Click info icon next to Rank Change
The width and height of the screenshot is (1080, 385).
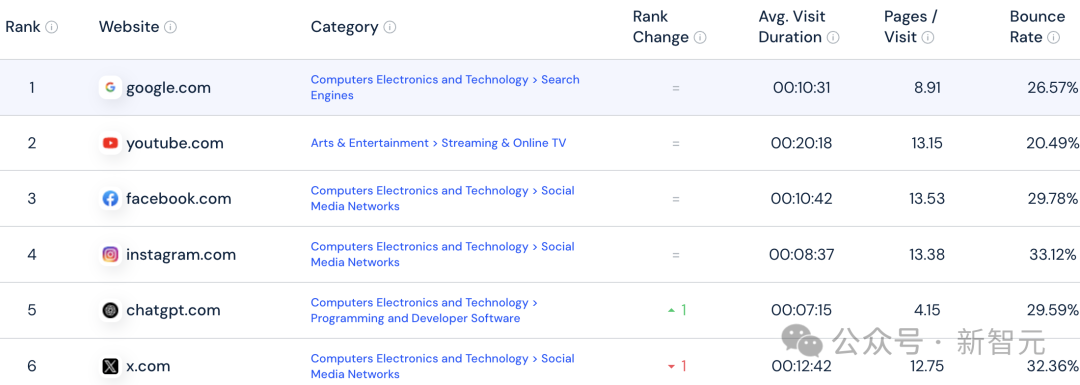(700, 38)
